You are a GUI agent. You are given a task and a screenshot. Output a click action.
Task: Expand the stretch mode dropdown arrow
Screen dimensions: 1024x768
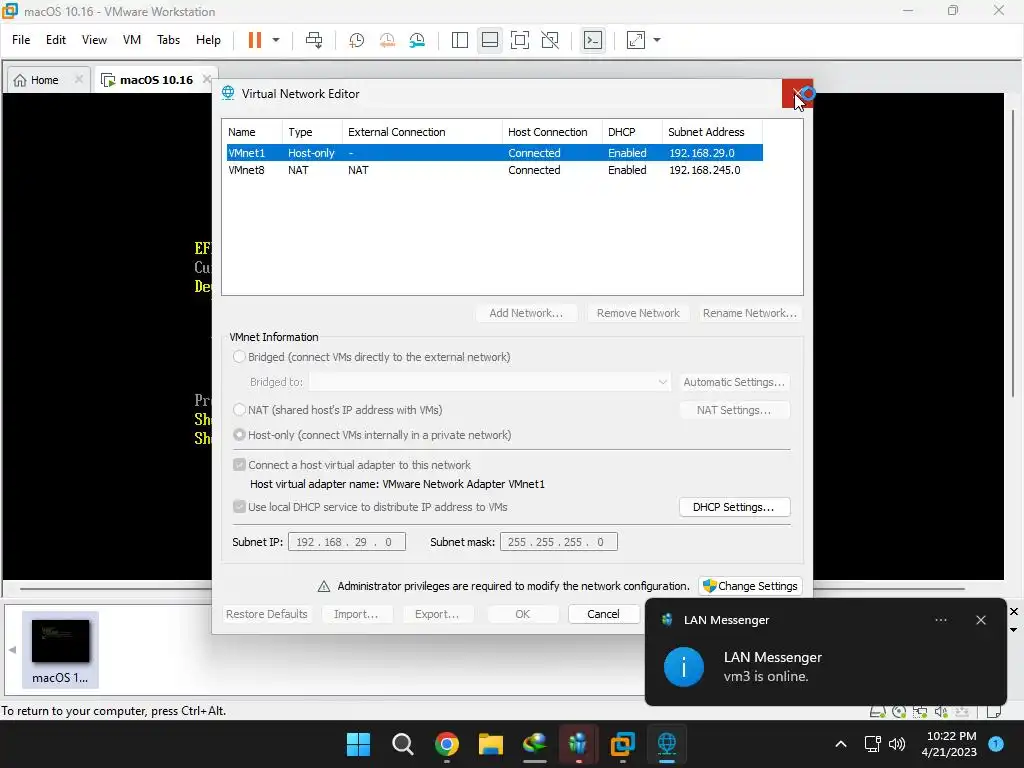click(x=657, y=40)
